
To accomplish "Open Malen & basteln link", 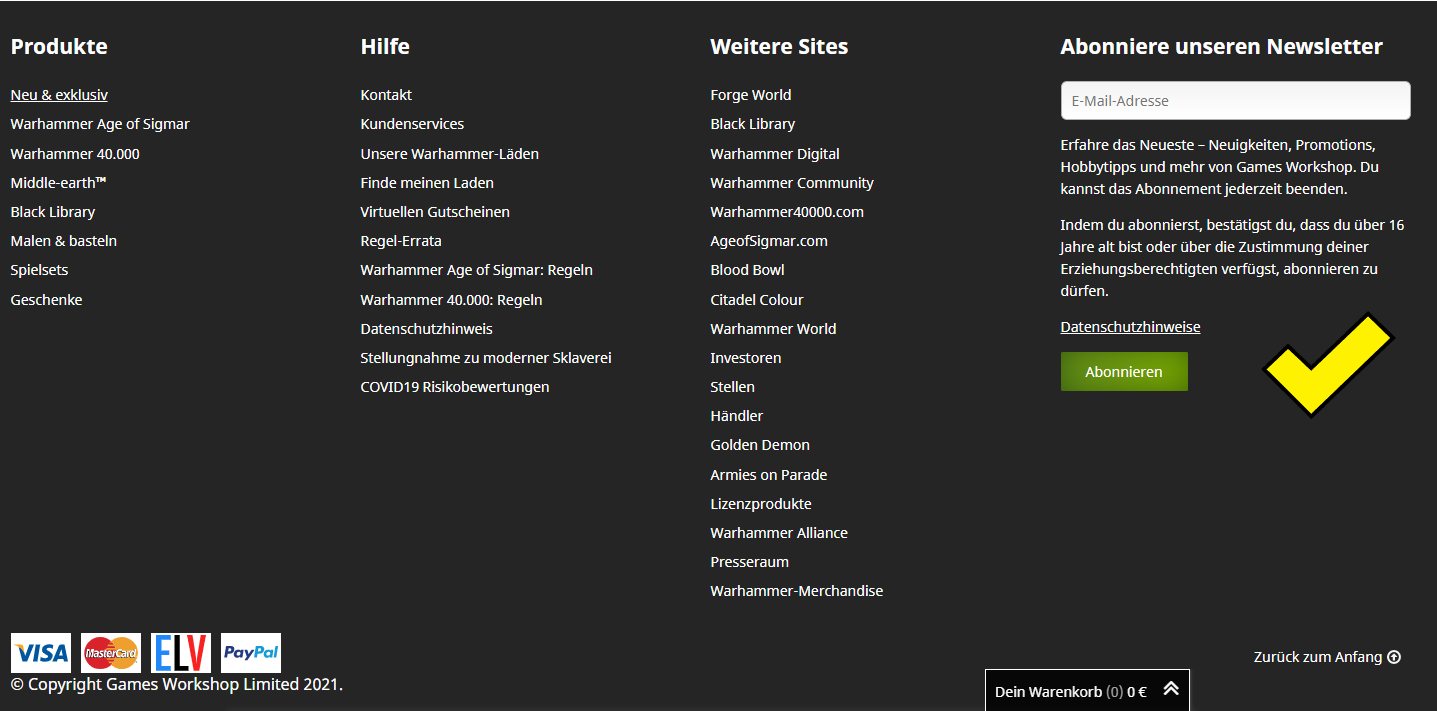I will 64,241.
